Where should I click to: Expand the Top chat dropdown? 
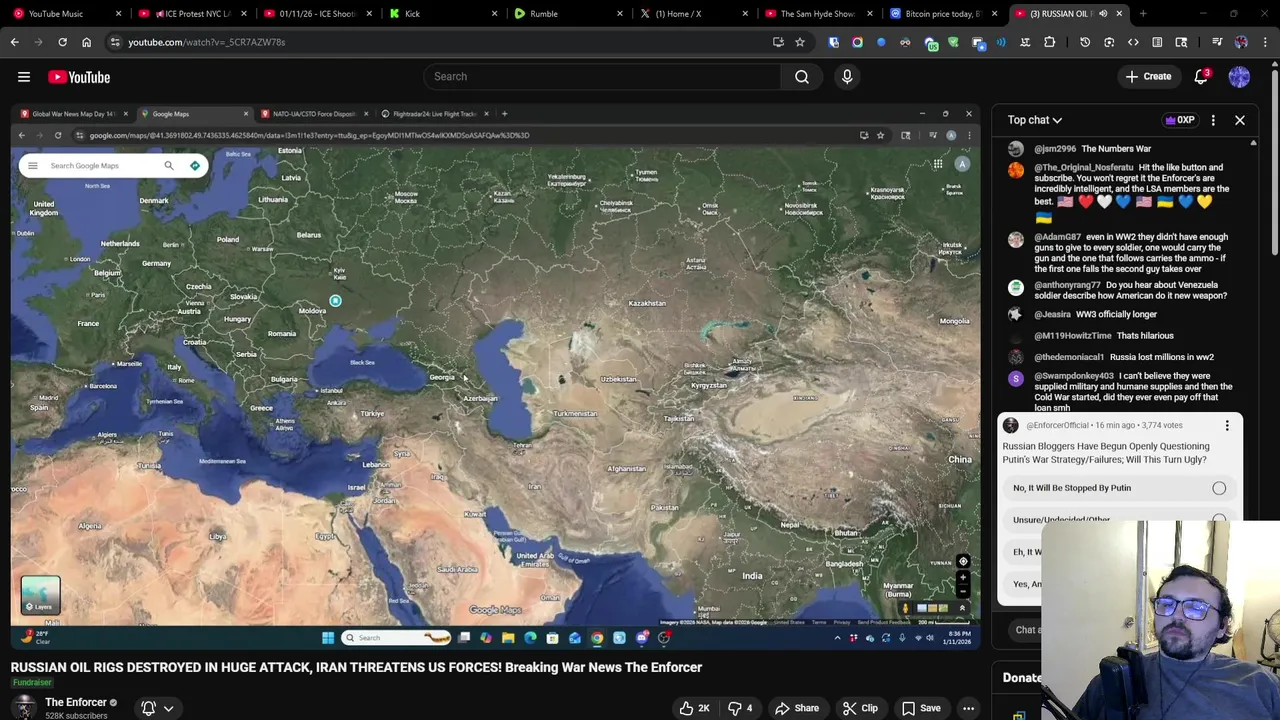(1035, 120)
